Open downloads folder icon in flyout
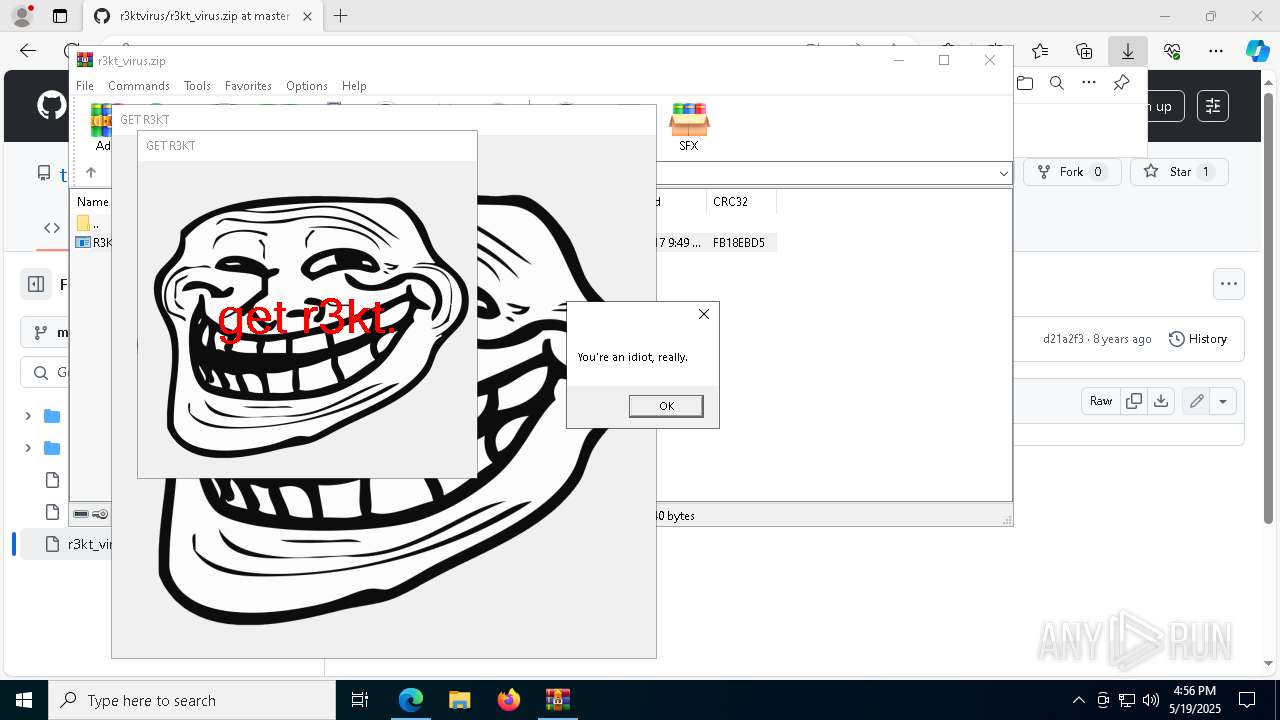This screenshot has height=720, width=1280. [1025, 83]
